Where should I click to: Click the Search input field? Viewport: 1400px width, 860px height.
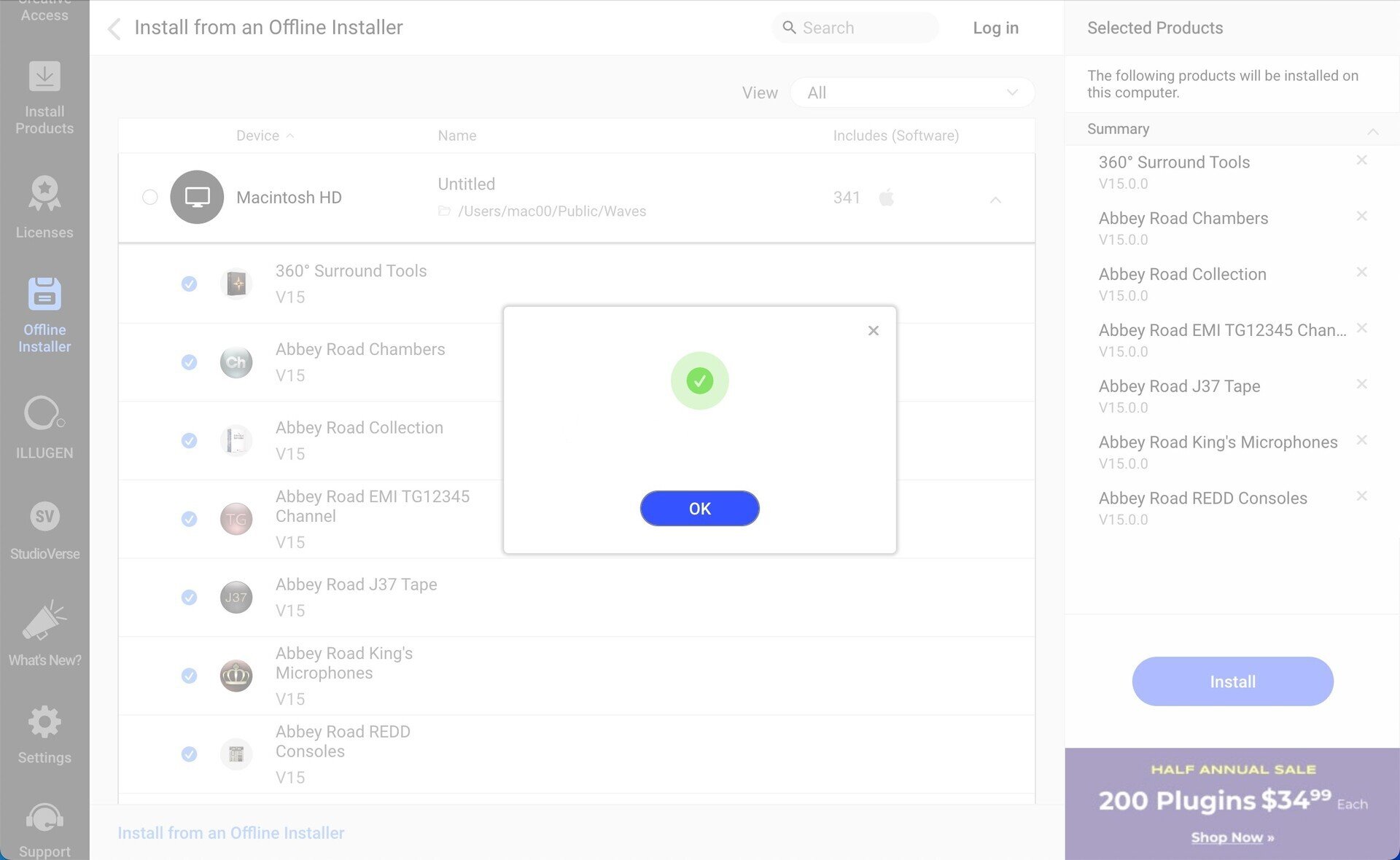tap(855, 28)
